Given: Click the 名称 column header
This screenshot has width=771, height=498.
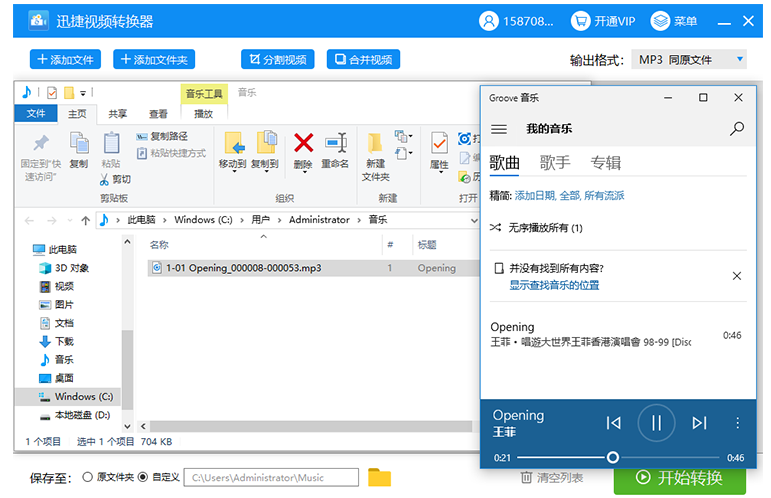Looking at the screenshot, I should [x=159, y=245].
